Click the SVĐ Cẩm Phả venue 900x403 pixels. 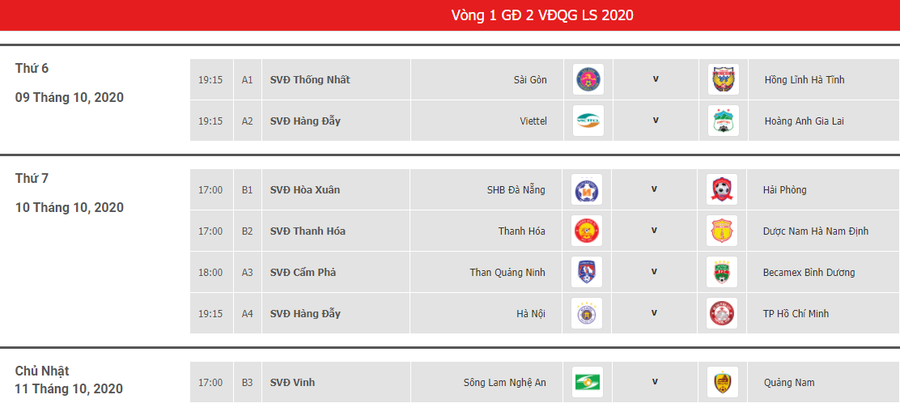[304, 272]
